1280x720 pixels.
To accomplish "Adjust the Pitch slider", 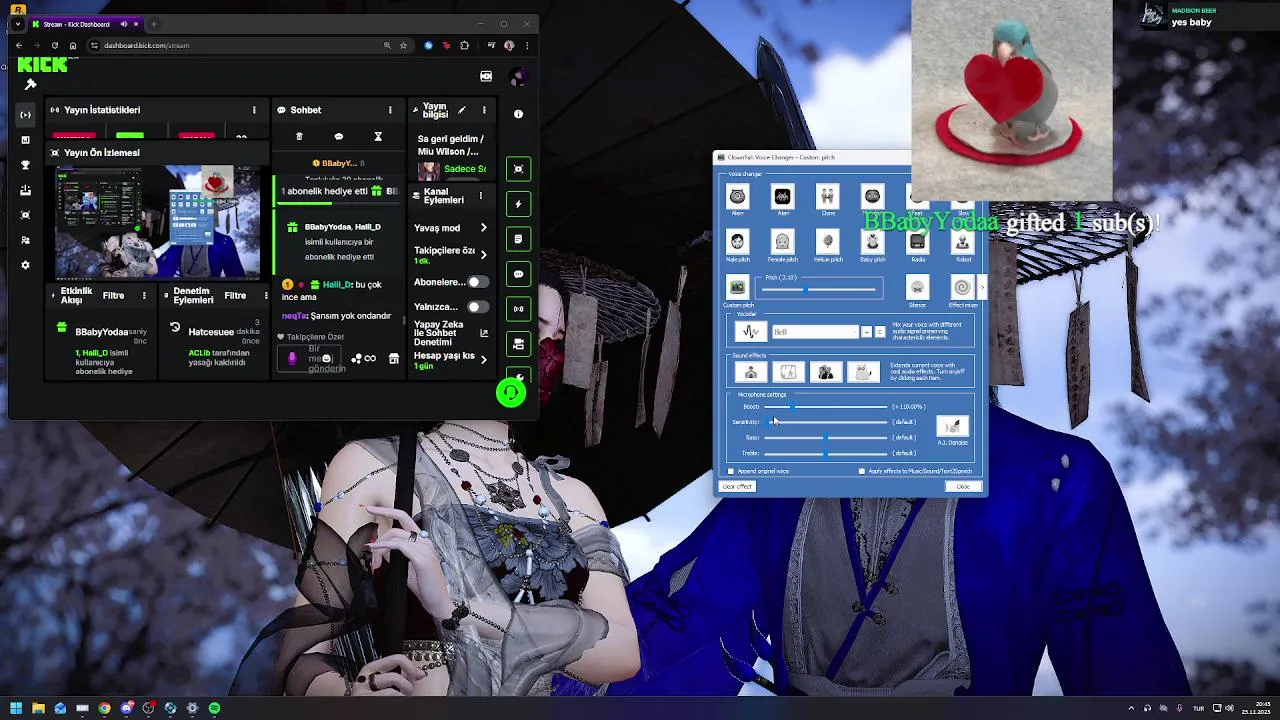I will 821,290.
